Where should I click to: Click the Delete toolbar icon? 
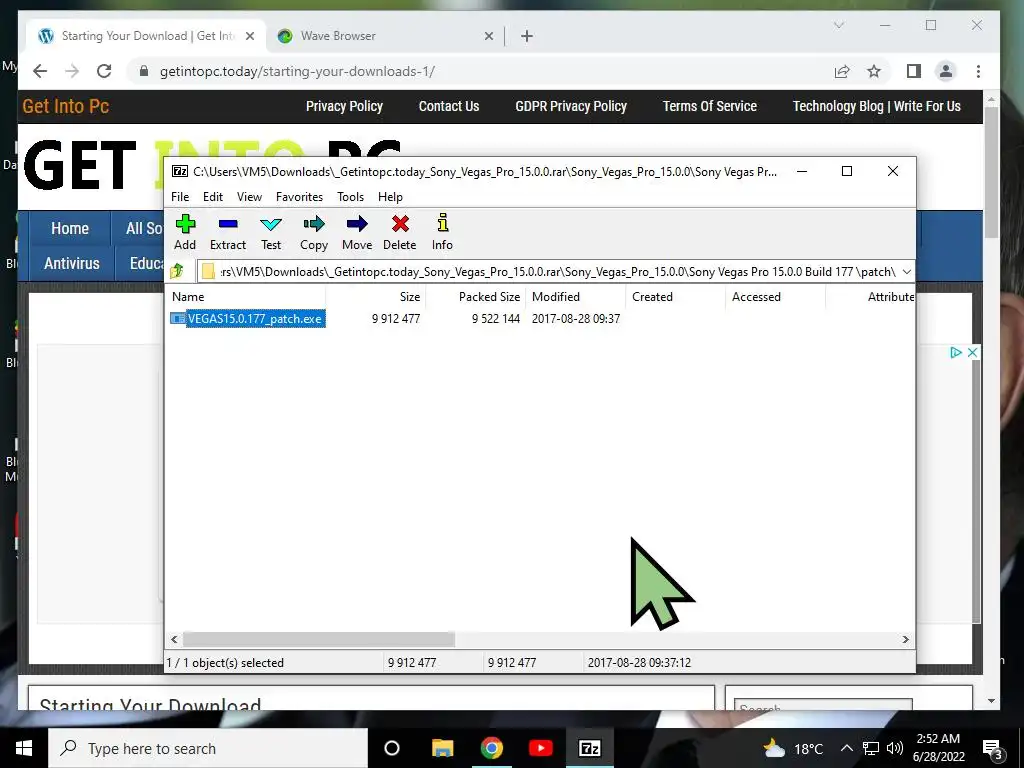400,224
